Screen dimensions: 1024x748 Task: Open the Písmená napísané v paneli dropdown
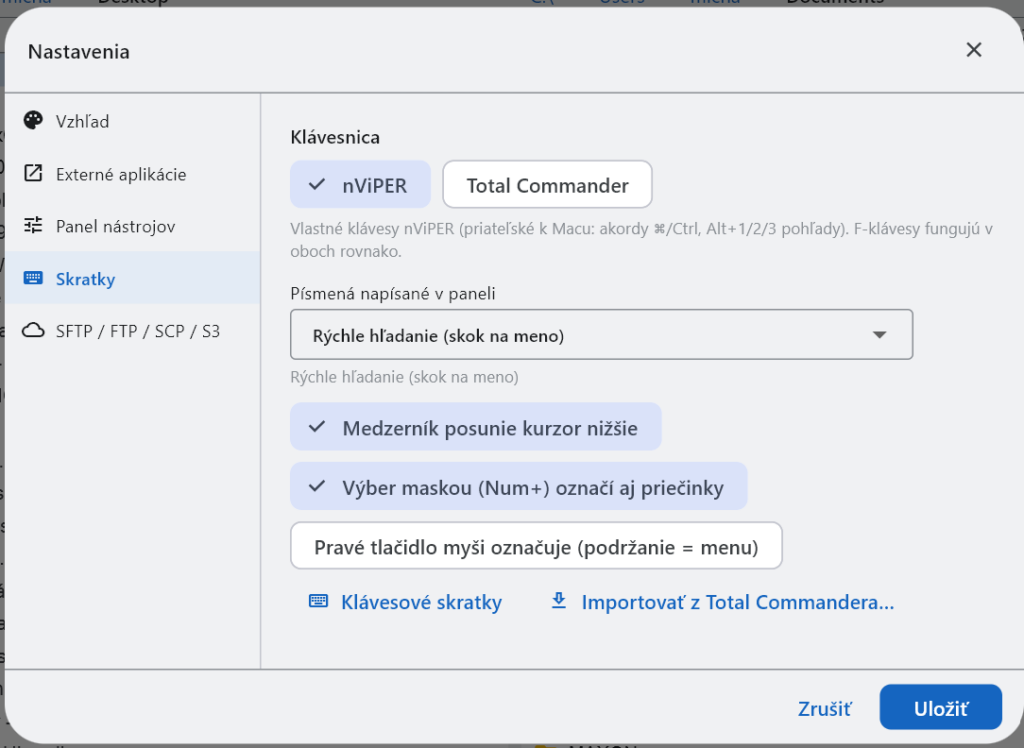[x=601, y=335]
